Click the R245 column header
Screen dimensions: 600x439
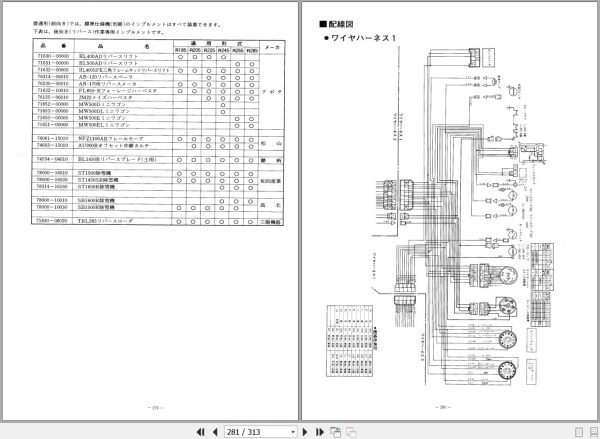(x=223, y=51)
